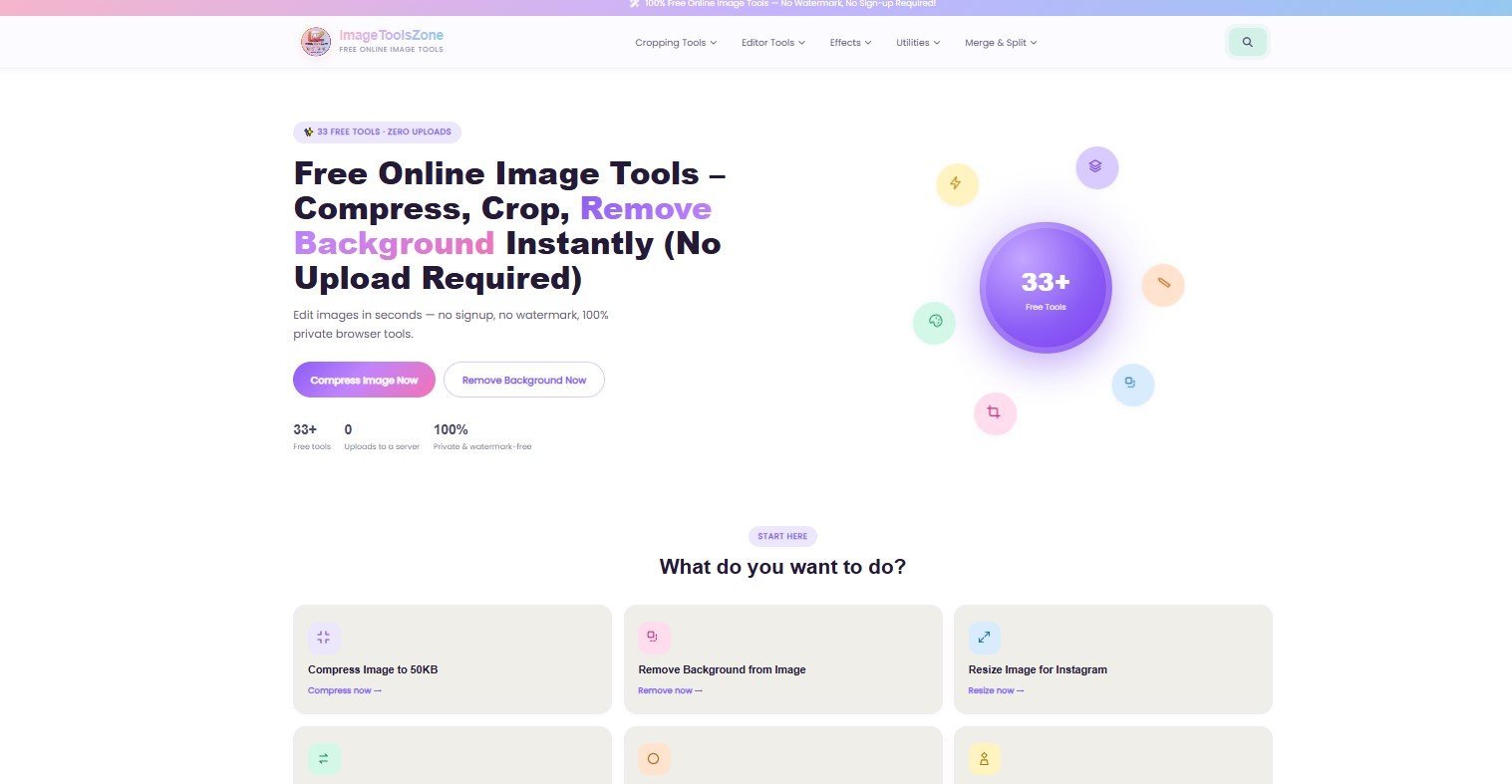Click the Compress Image to 50KB title
This screenshot has width=1512, height=784.
pyautogui.click(x=373, y=669)
